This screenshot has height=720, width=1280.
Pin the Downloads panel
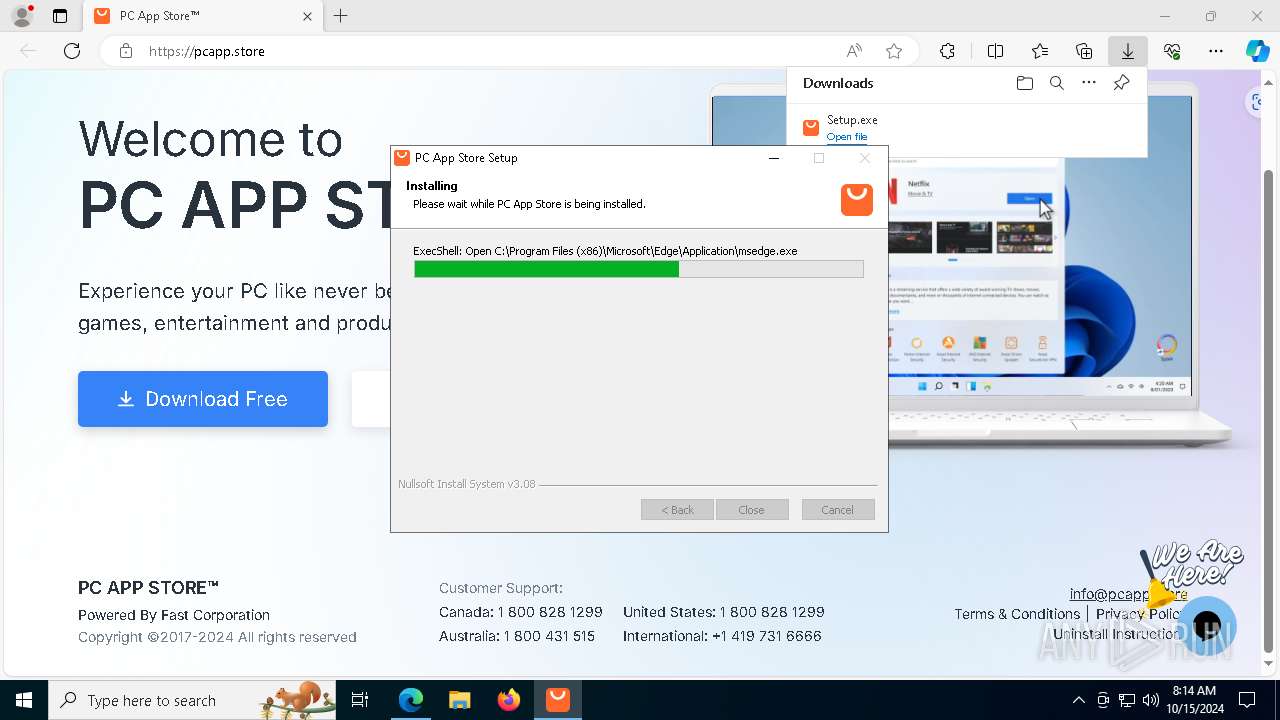[x=1121, y=83]
